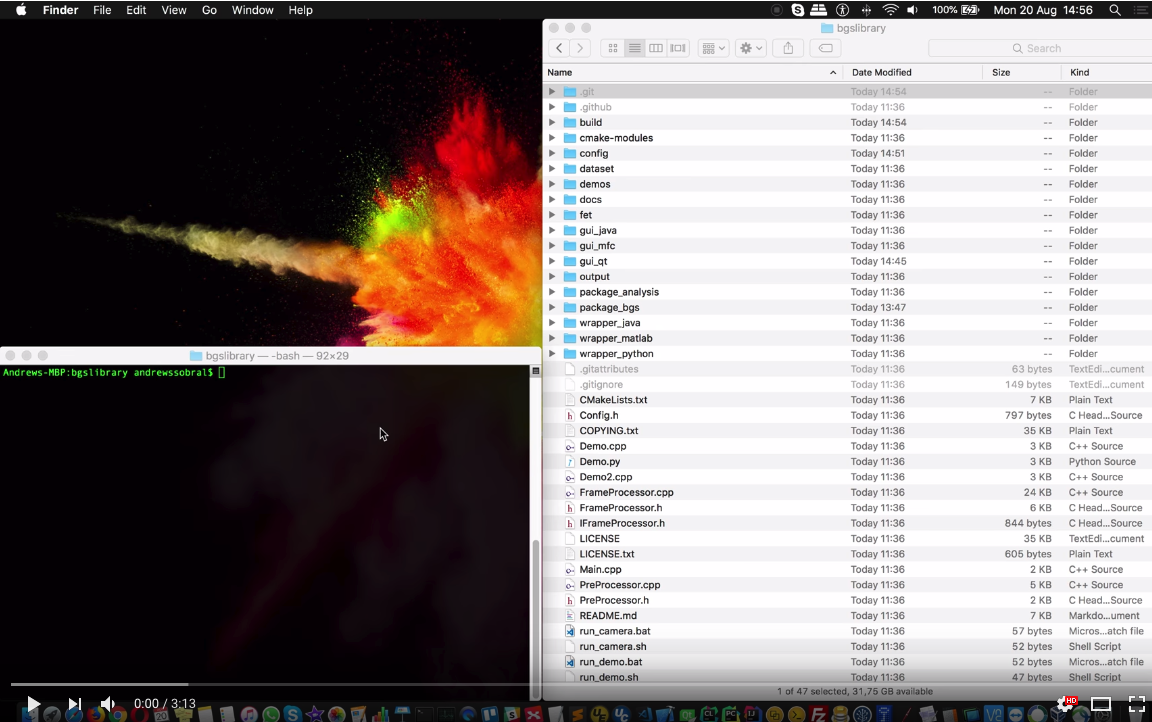This screenshot has width=1152, height=722.
Task: Select the README.md file icon
Action: tap(569, 616)
